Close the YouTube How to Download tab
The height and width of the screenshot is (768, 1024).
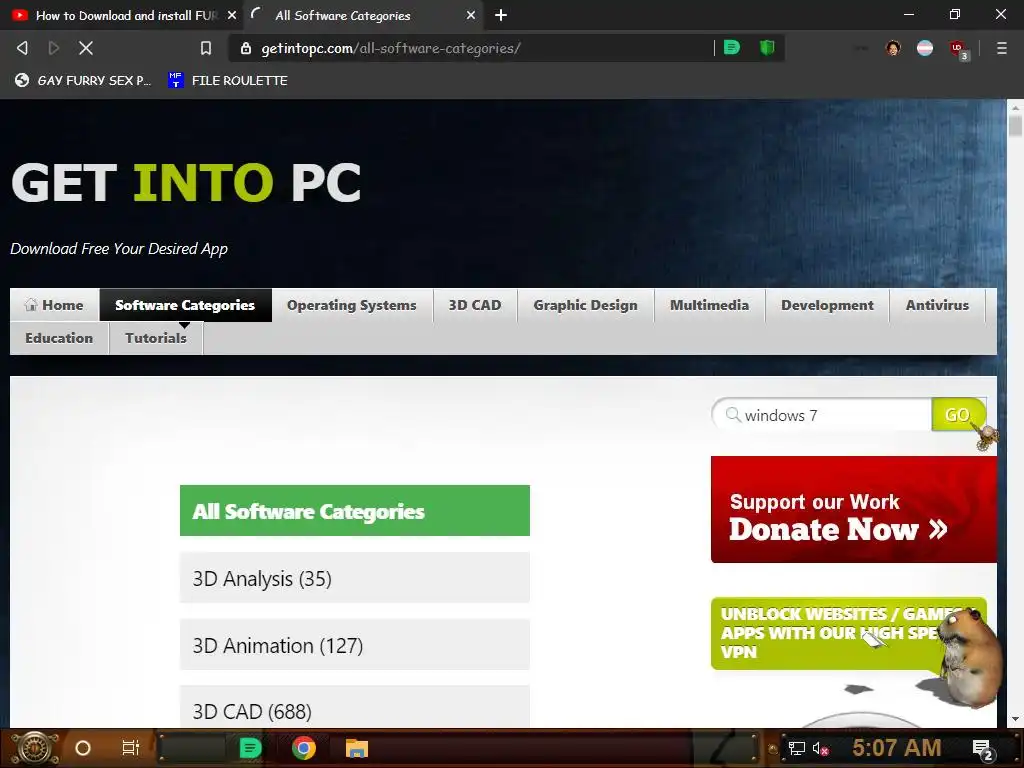point(232,15)
